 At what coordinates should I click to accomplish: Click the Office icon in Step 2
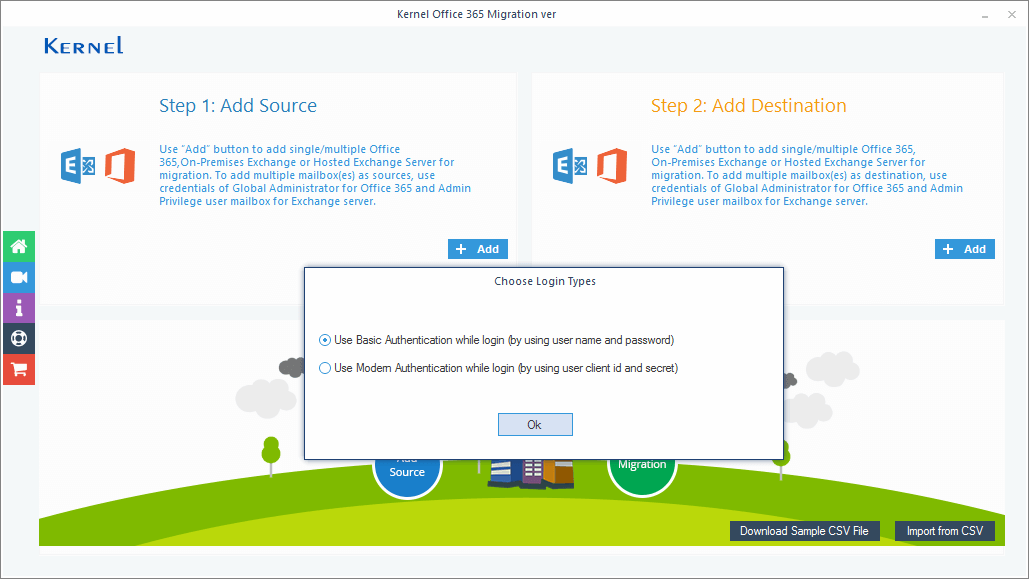pos(612,166)
